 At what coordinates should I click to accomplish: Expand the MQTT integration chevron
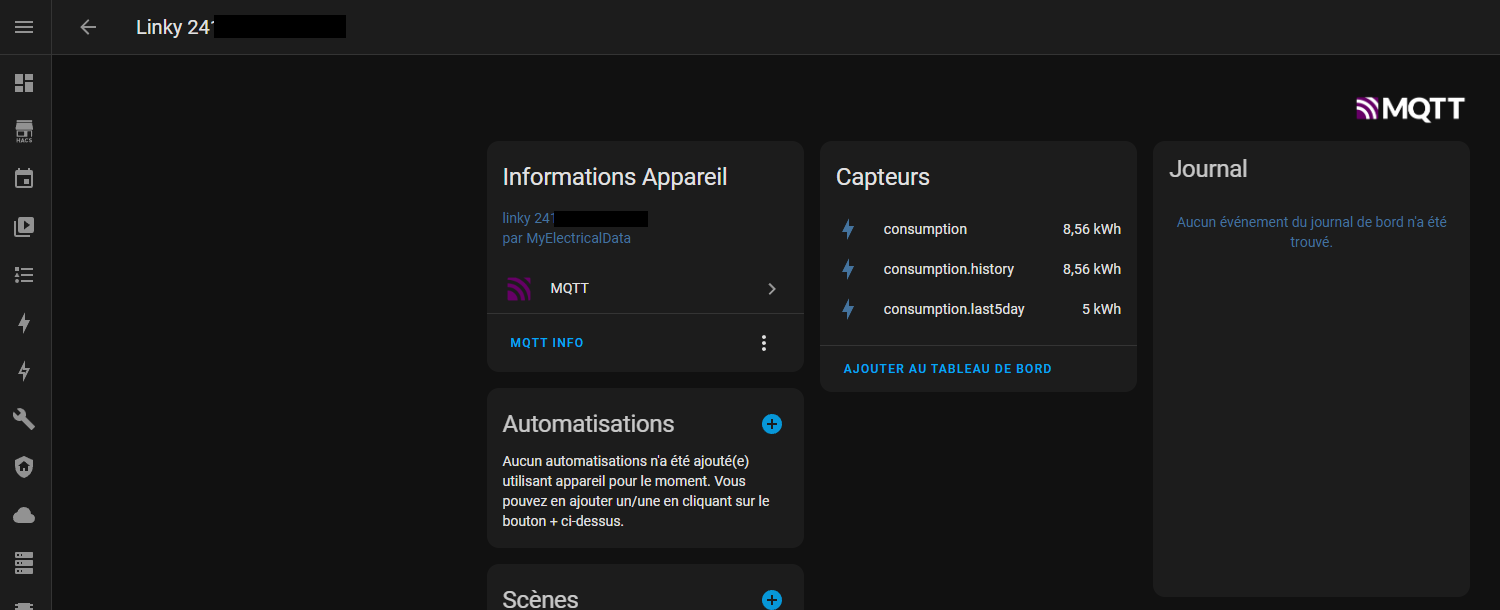[771, 289]
